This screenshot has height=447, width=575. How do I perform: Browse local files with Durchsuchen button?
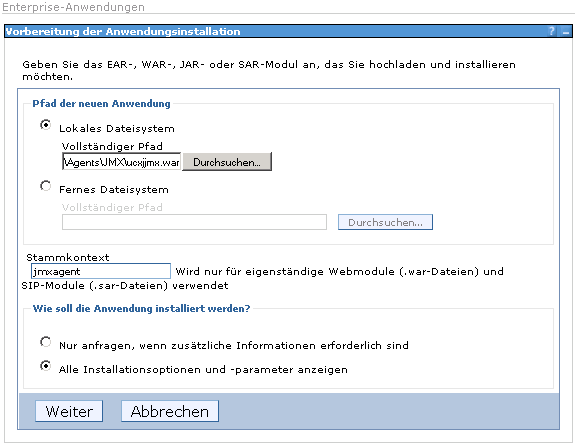pos(227,162)
